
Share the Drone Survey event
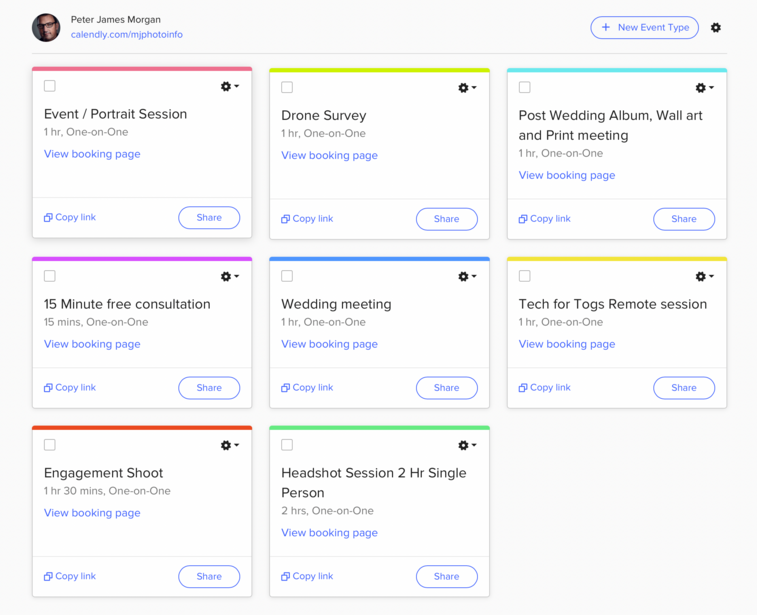click(x=447, y=219)
